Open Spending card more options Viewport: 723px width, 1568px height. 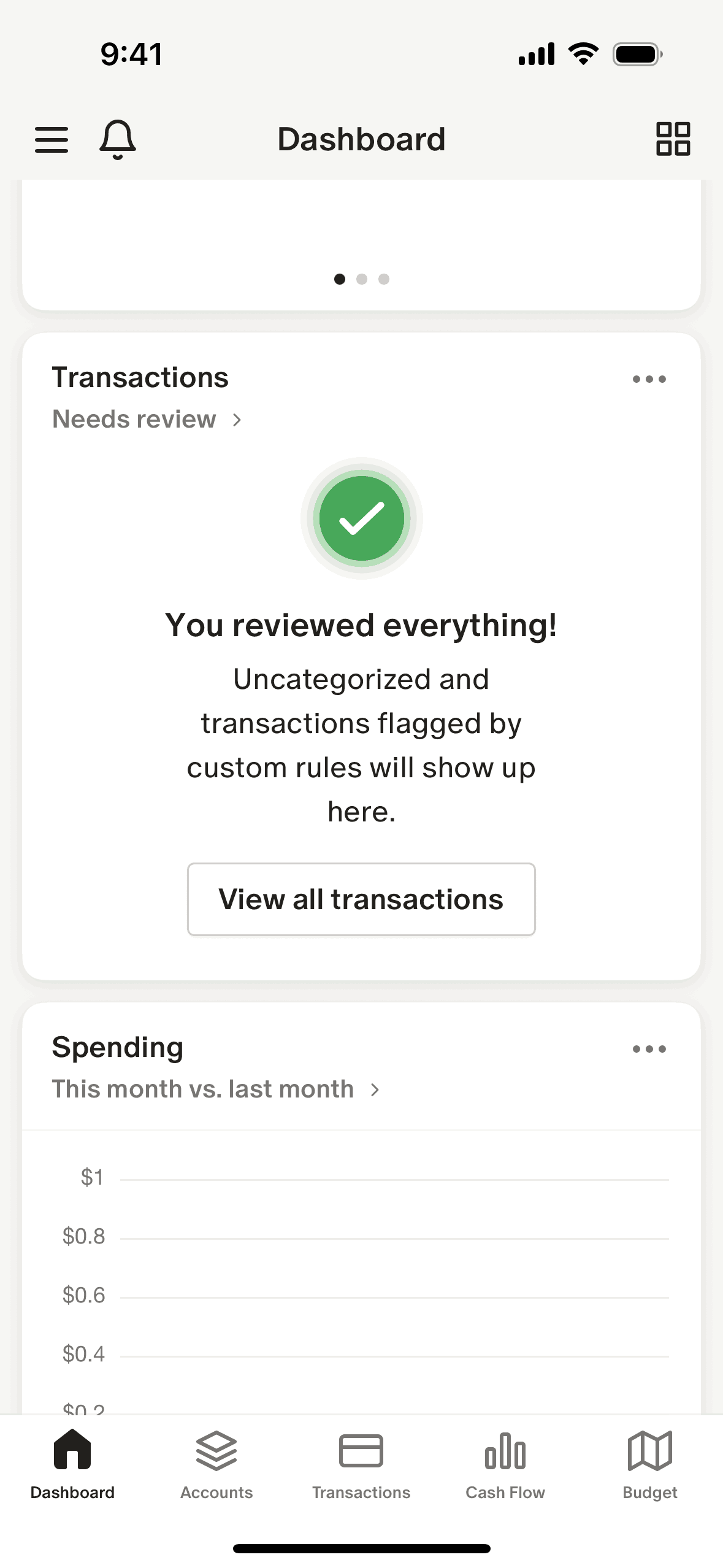[649, 1049]
